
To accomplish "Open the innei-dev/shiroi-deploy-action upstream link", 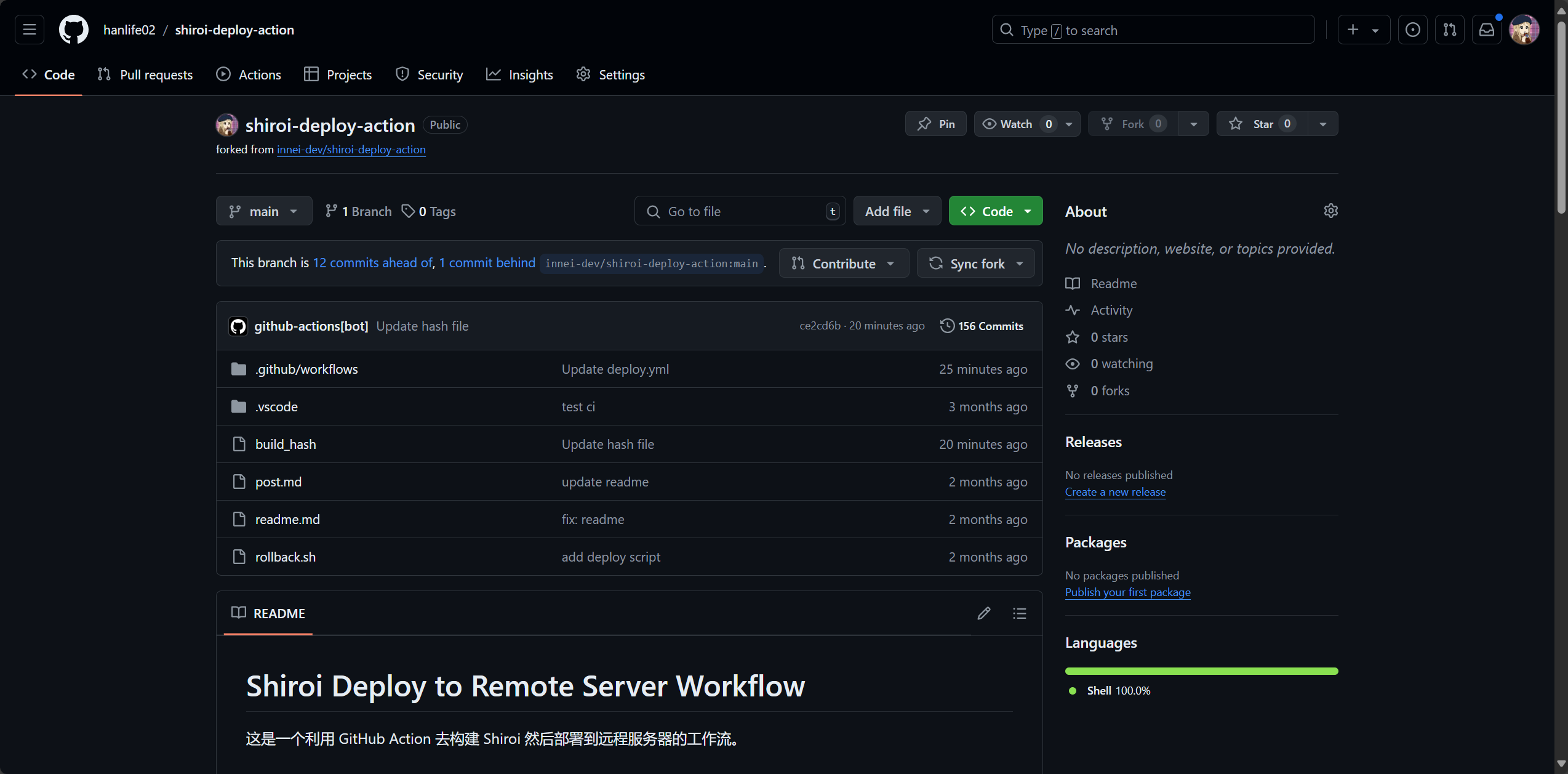I will (x=351, y=150).
